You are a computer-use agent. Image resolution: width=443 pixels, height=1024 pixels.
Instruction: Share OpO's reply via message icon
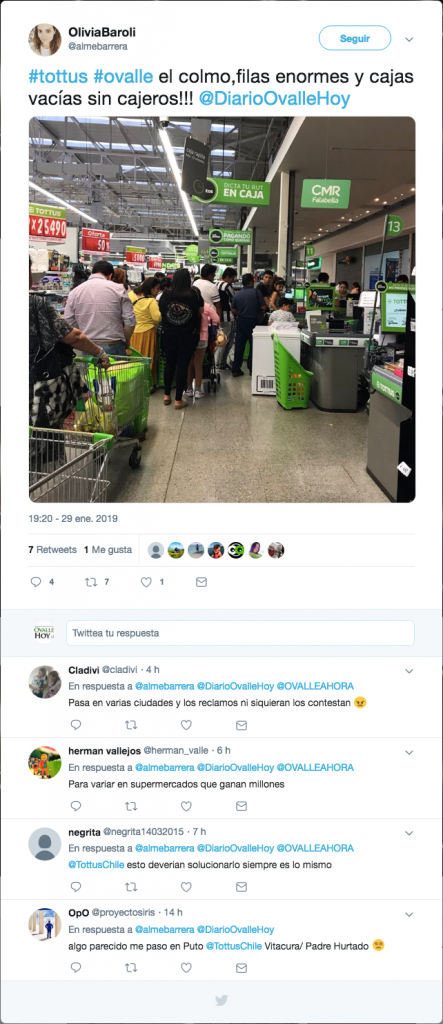(241, 968)
